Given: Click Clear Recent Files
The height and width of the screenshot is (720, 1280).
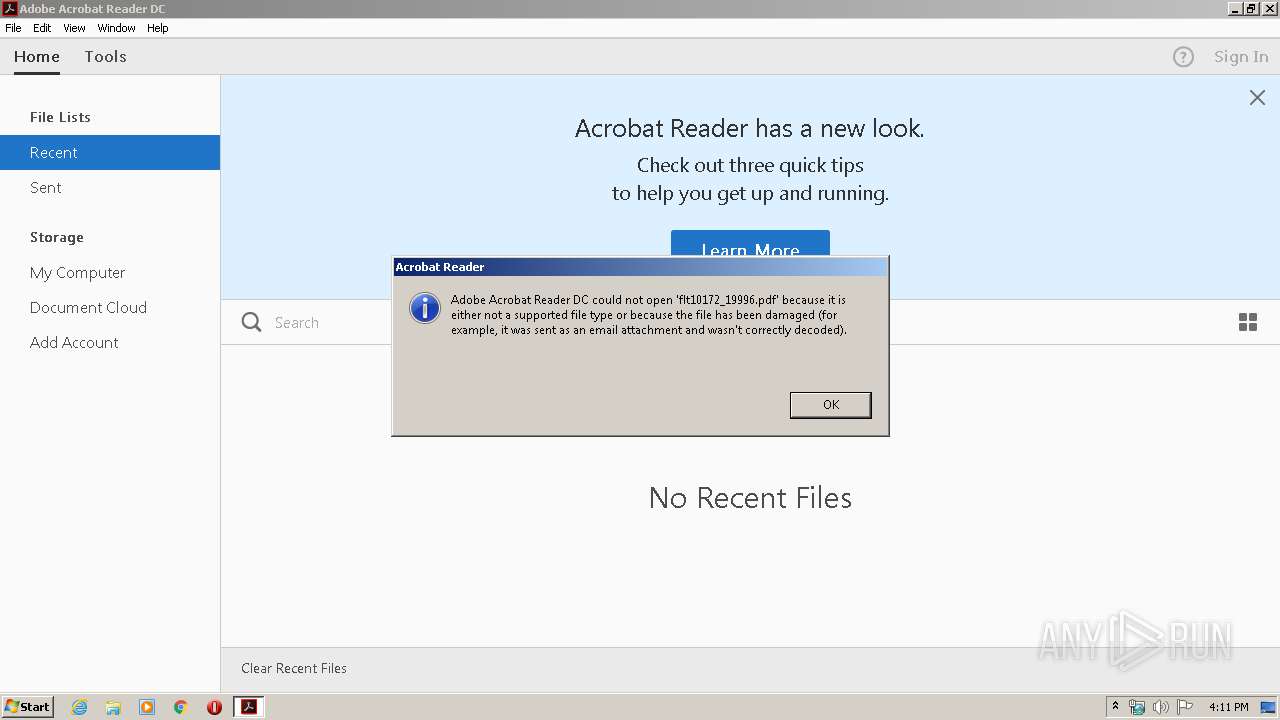Looking at the screenshot, I should [294, 668].
